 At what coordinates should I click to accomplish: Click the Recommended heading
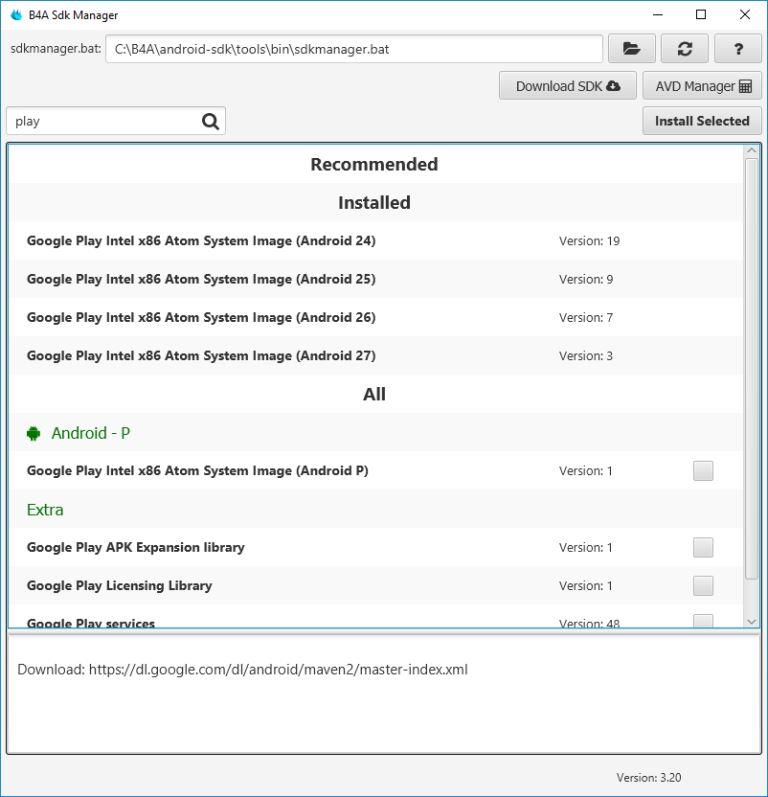[374, 164]
